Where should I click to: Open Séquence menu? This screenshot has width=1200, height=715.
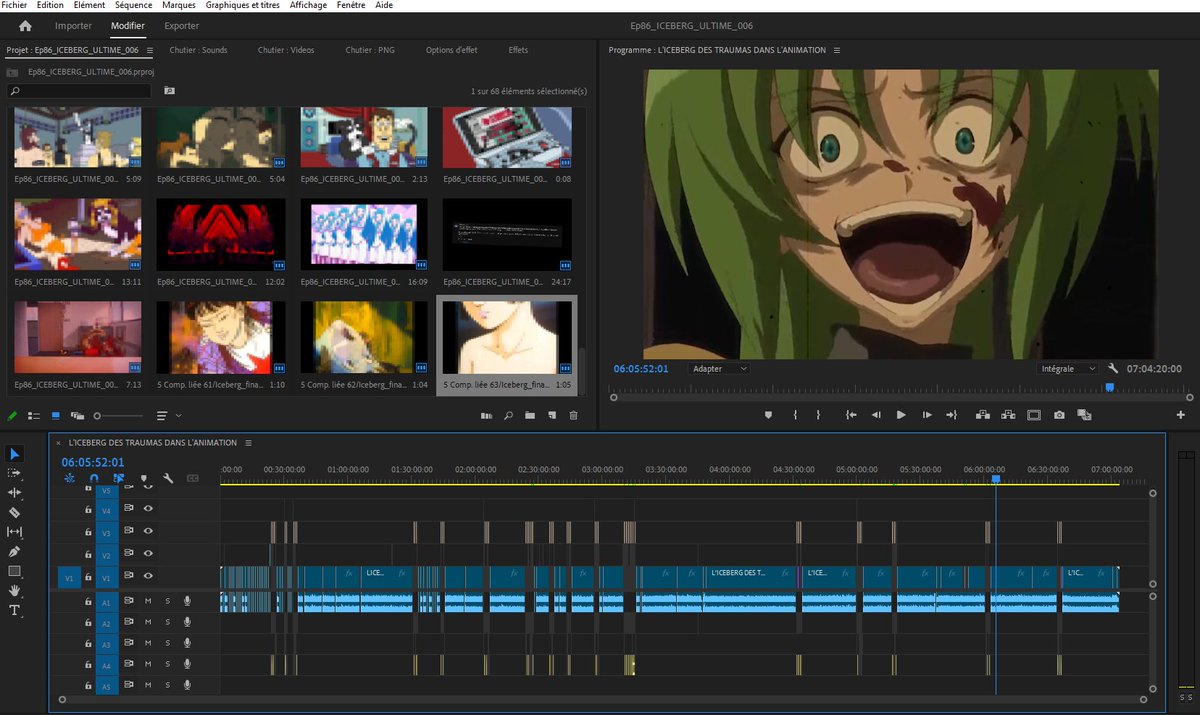(x=133, y=5)
